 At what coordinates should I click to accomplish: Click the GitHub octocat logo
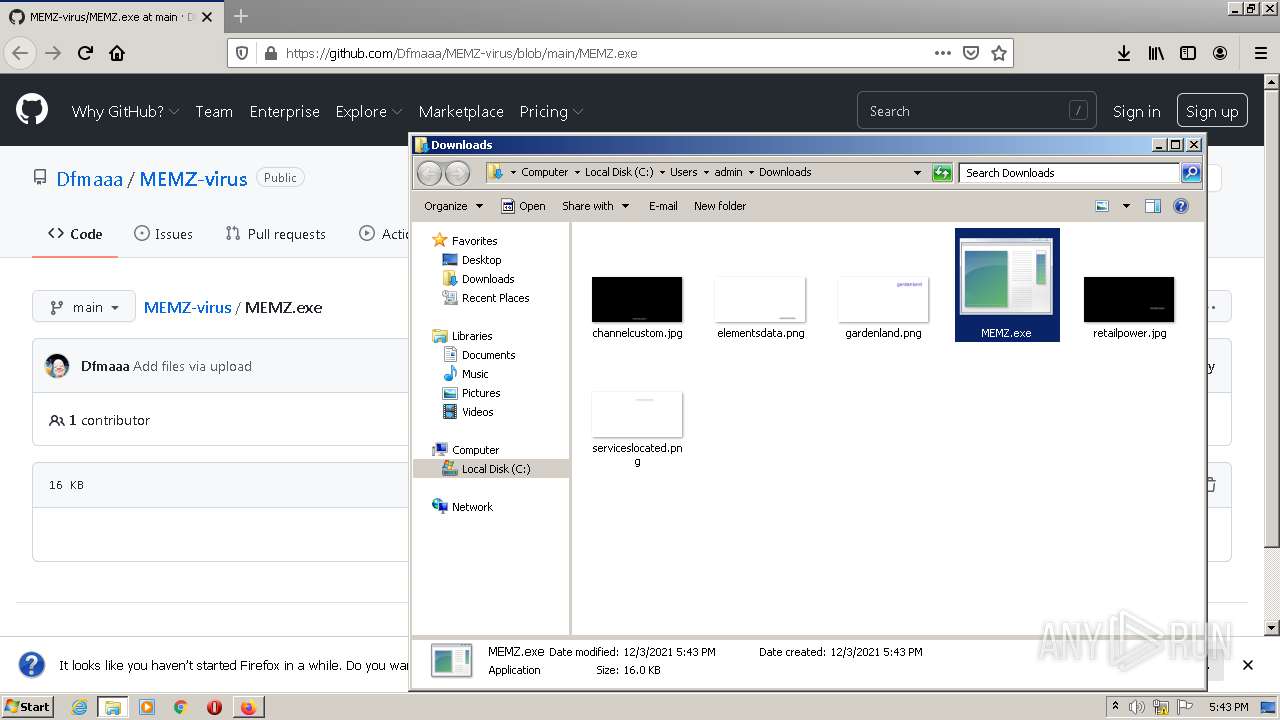32,110
